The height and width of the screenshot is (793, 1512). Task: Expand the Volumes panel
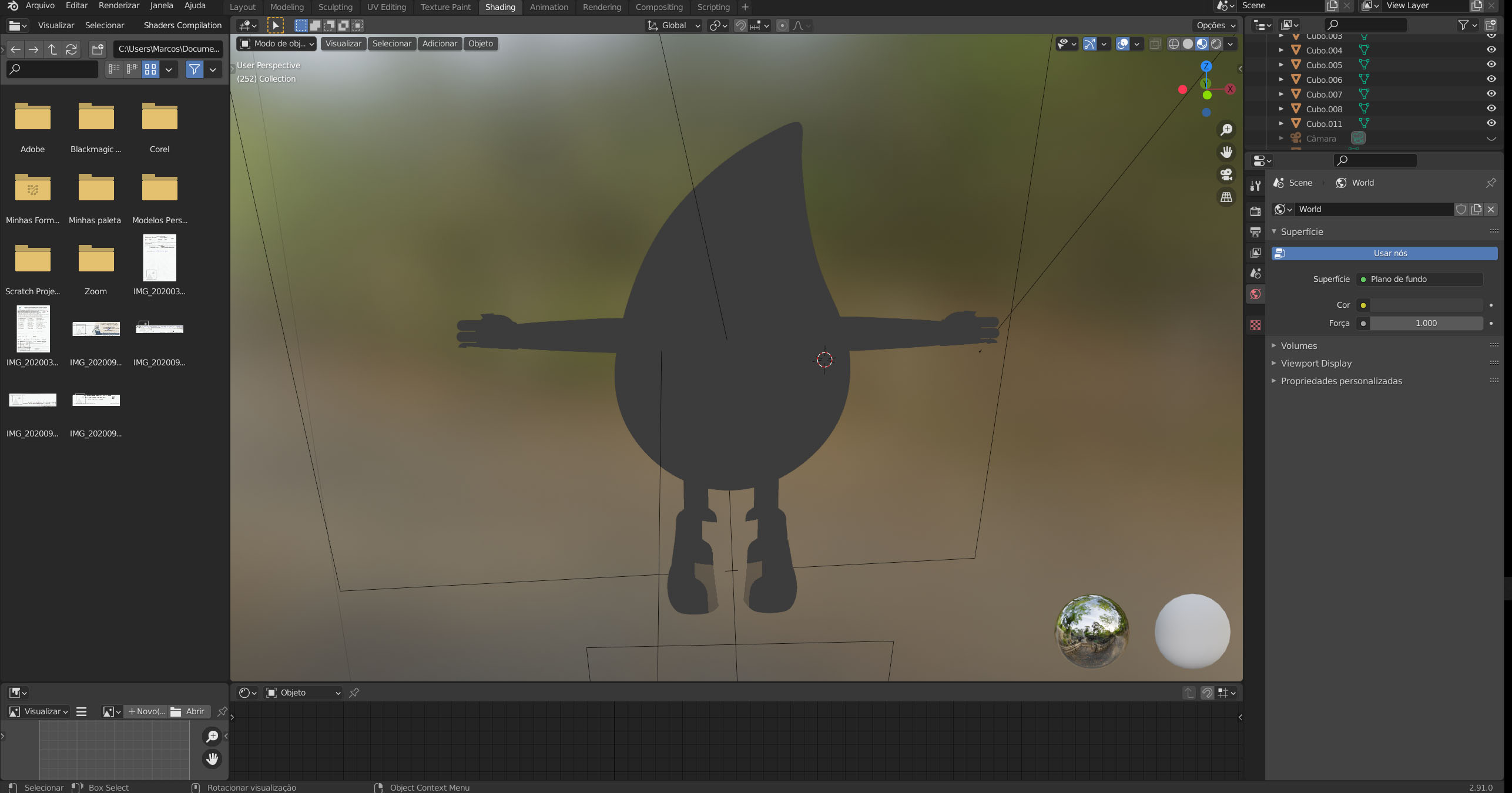tap(1299, 345)
